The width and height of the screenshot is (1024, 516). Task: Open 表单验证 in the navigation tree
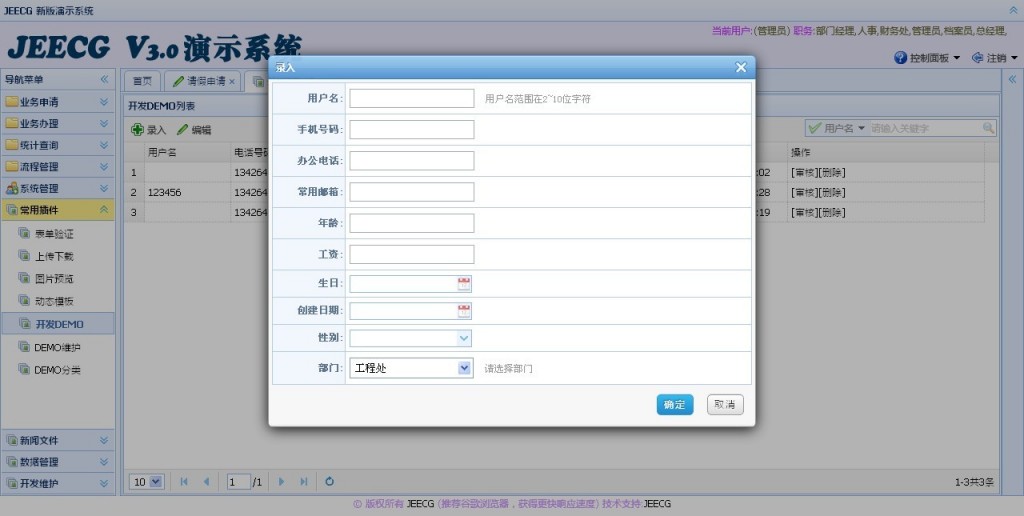click(54, 234)
